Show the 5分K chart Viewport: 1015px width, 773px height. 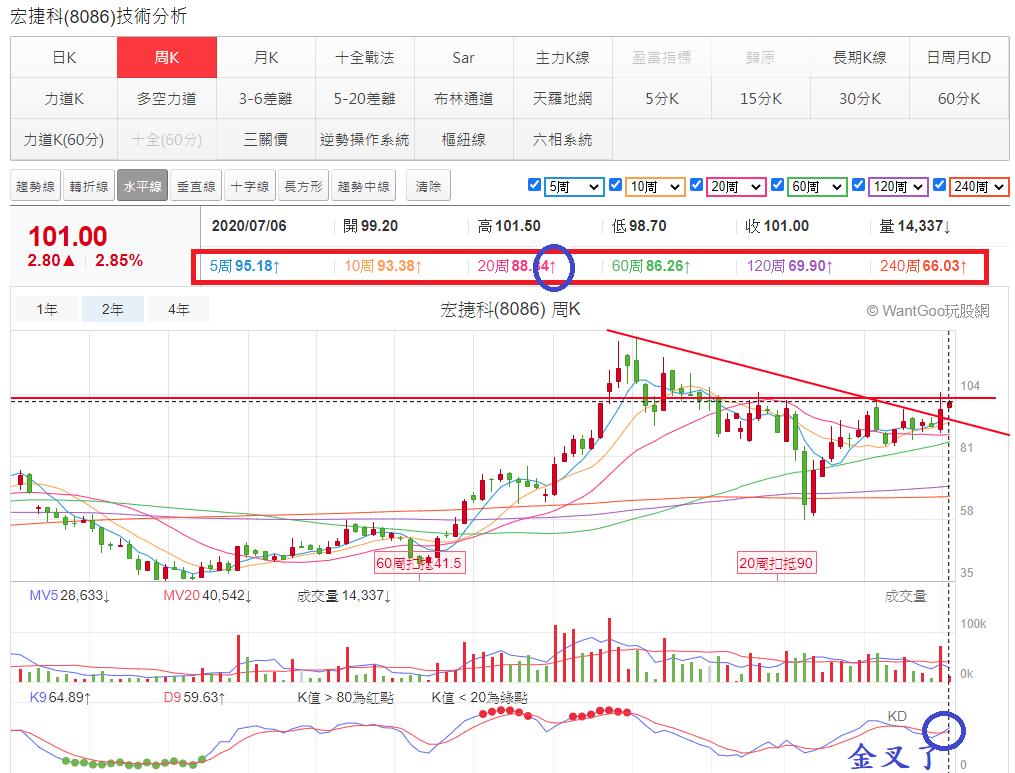[x=662, y=98]
